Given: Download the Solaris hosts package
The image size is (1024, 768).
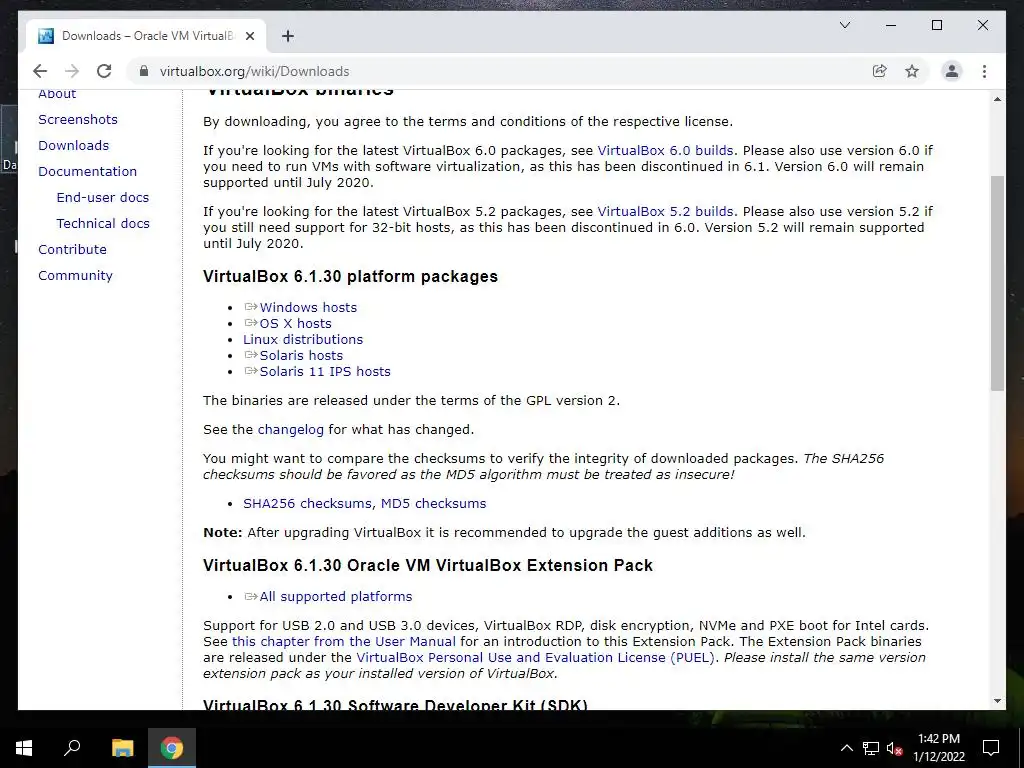Looking at the screenshot, I should 300,355.
